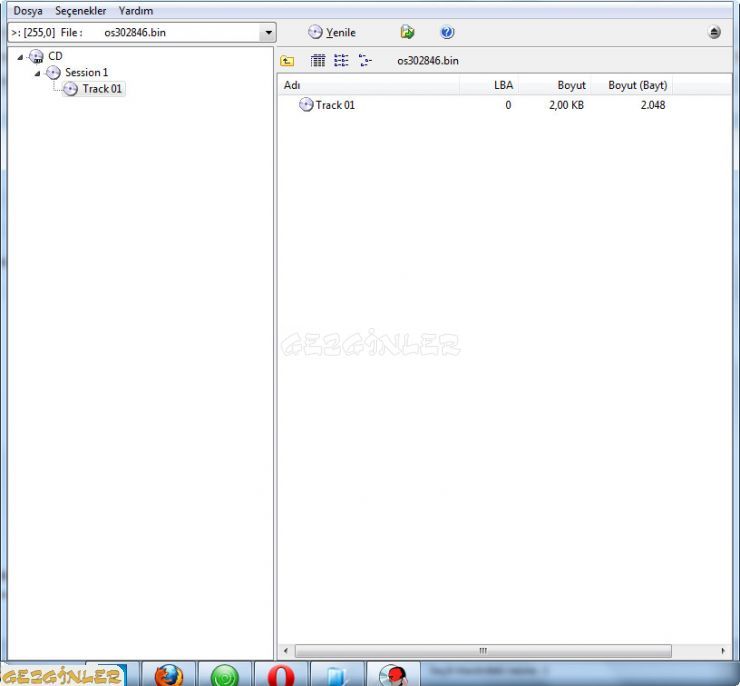Click the 2.048 byte size cell
Image resolution: width=740 pixels, height=686 pixels.
(653, 105)
